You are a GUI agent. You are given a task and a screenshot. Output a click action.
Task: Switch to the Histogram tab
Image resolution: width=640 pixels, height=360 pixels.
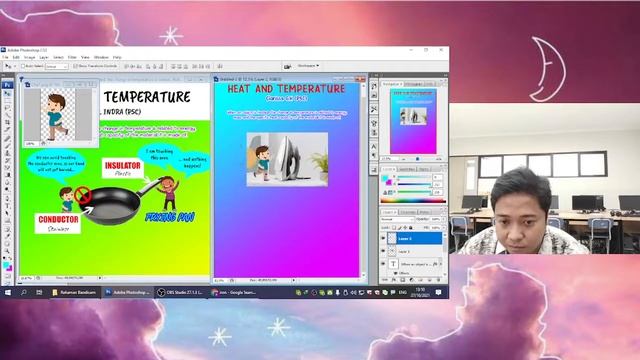(x=413, y=84)
